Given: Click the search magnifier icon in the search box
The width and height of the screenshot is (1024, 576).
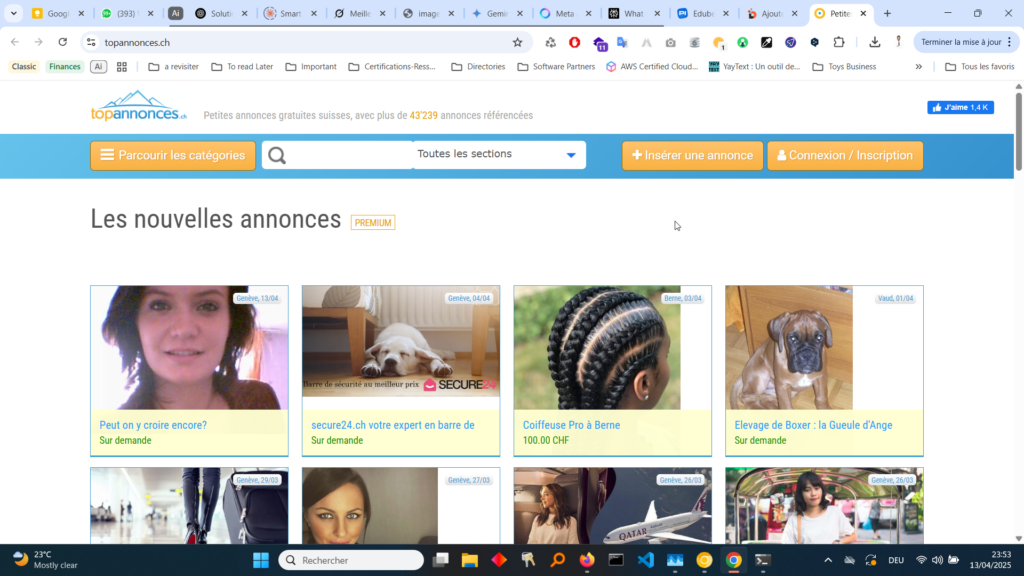Looking at the screenshot, I should click(277, 155).
